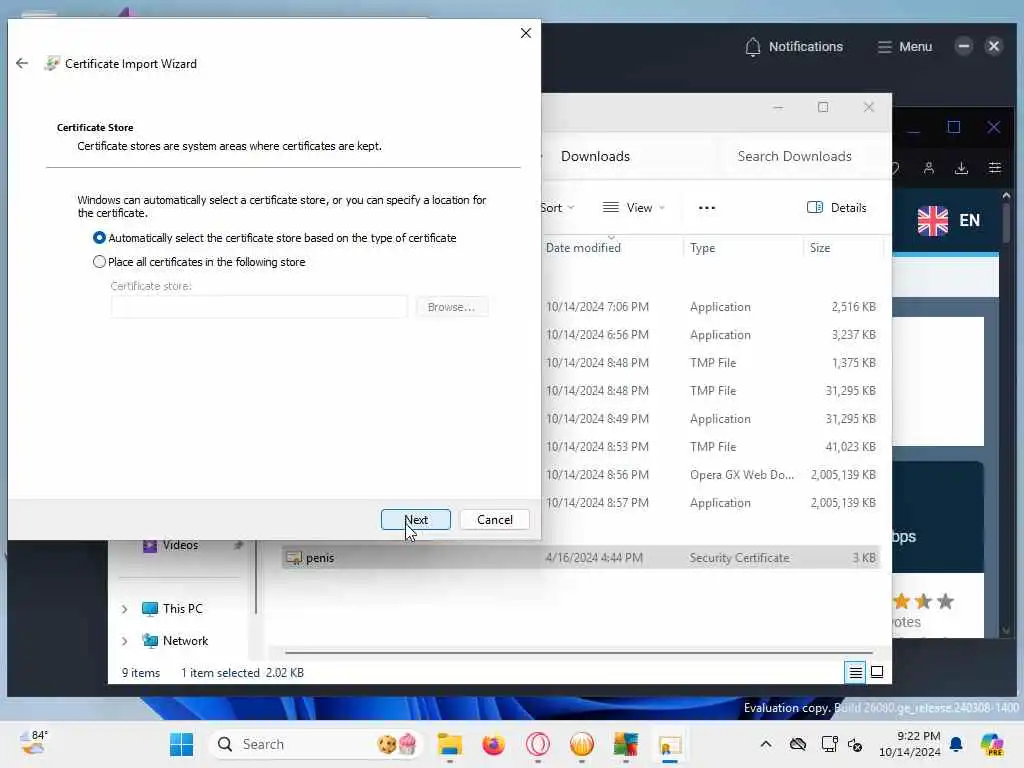Screen dimensions: 1024x768
Task: Open Copilot preview icon in taskbar
Action: (992, 744)
